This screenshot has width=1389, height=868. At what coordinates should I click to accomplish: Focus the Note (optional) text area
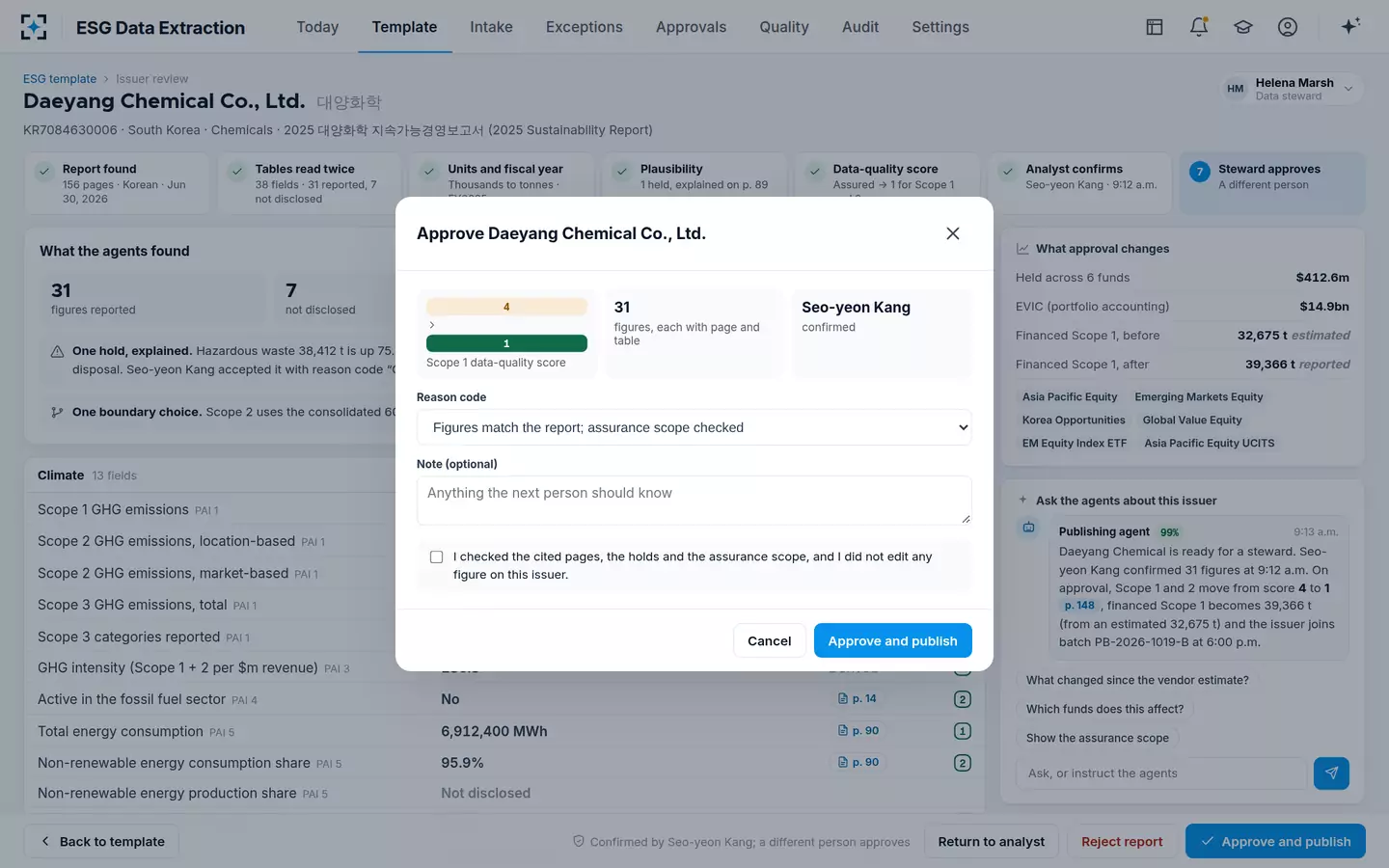click(694, 501)
